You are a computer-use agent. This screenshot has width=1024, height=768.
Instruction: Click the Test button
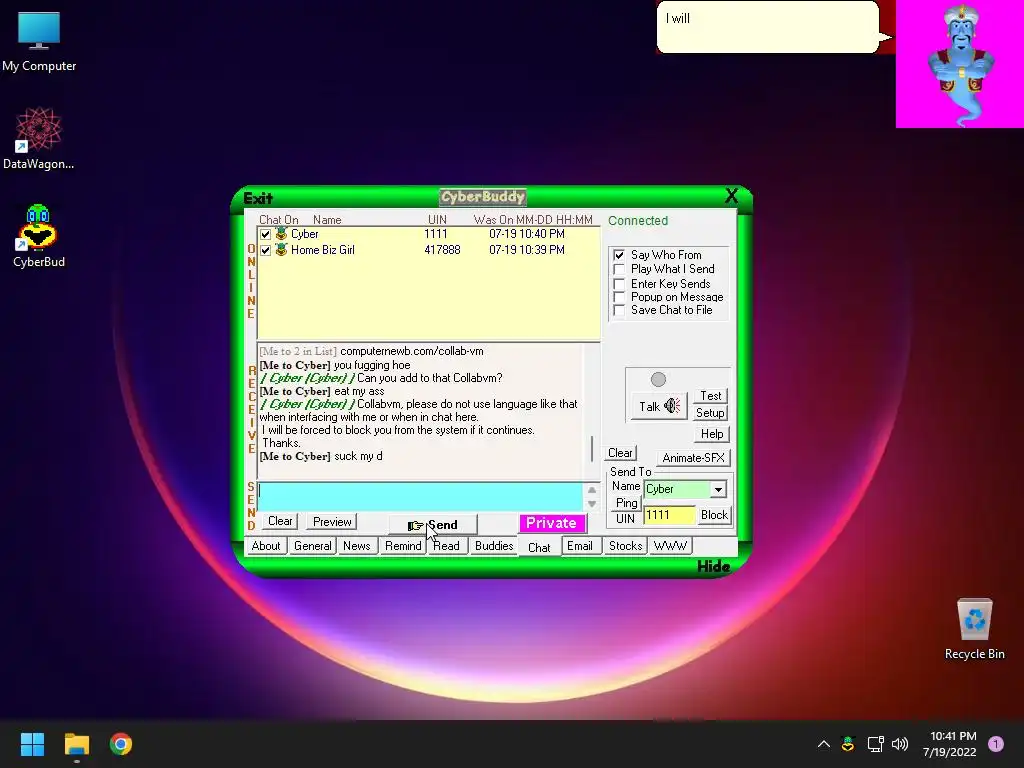(x=711, y=396)
